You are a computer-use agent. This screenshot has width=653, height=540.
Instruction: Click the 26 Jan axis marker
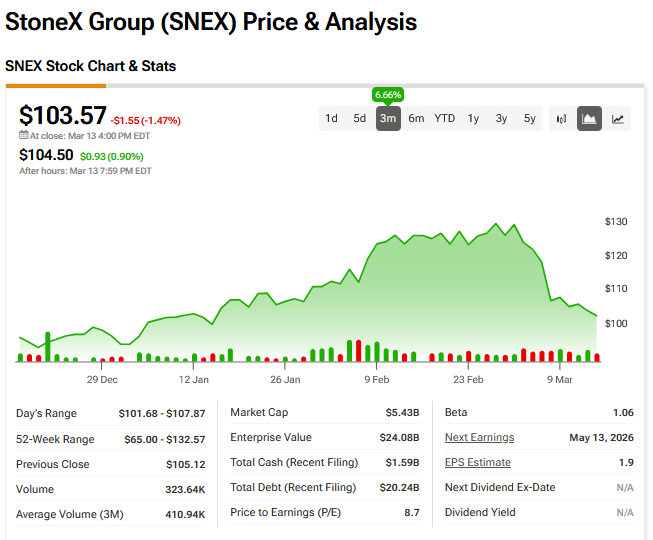(x=285, y=380)
